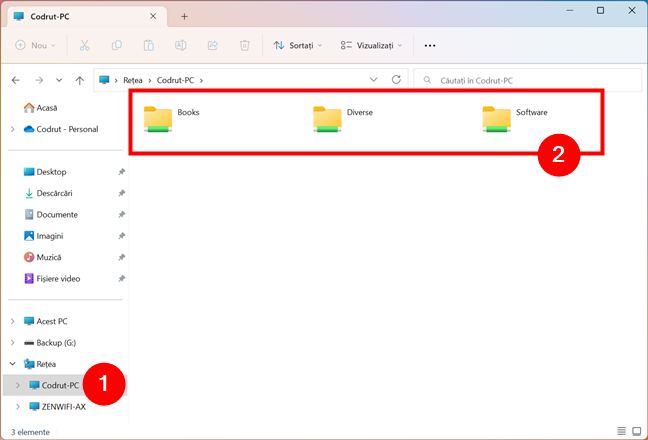Open the Vizualizați view dropdown
Viewport: 648px width, 440px height.
[371, 45]
